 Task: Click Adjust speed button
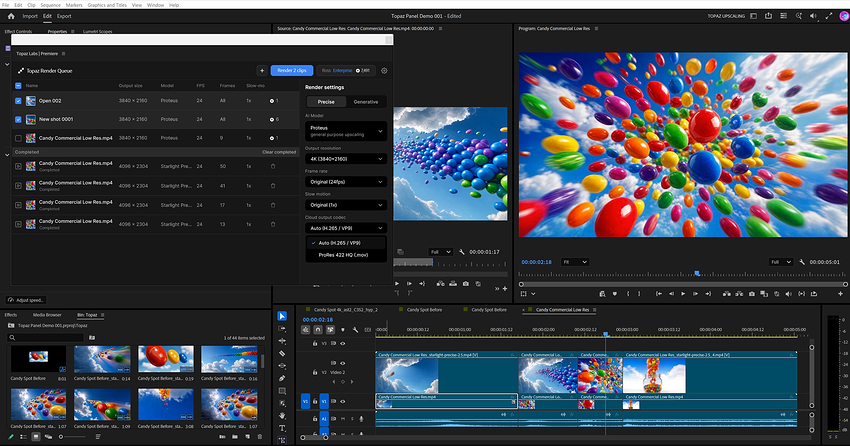coord(26,300)
